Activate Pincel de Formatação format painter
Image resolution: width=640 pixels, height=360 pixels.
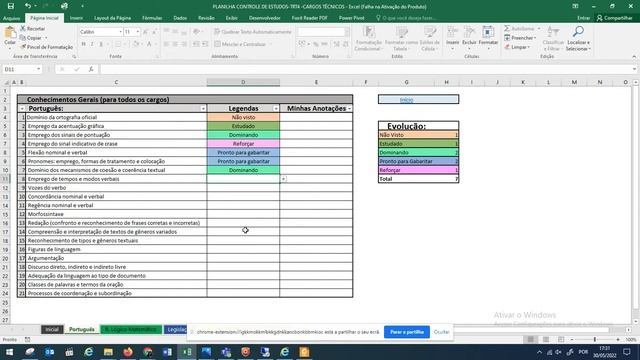[x=46, y=47]
